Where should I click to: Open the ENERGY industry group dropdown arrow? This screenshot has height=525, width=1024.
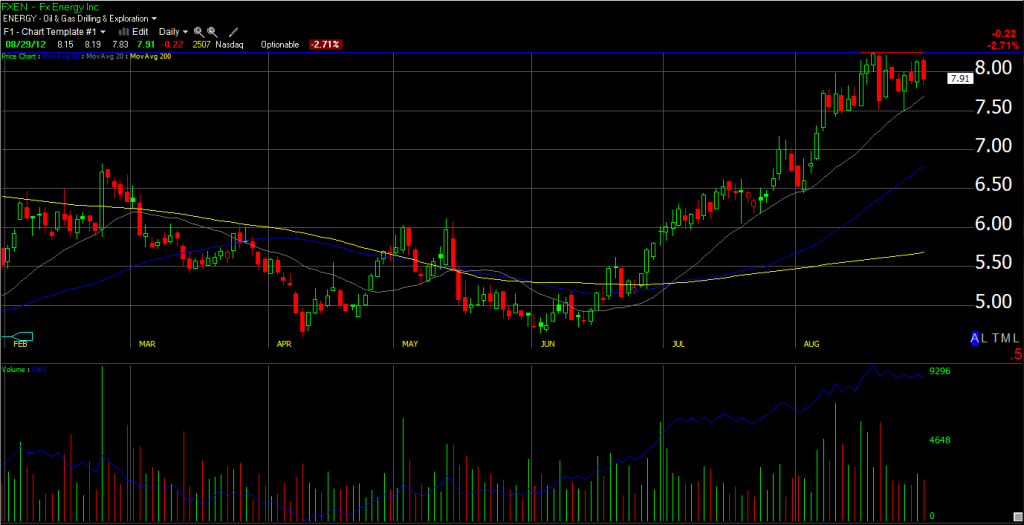tap(153, 19)
